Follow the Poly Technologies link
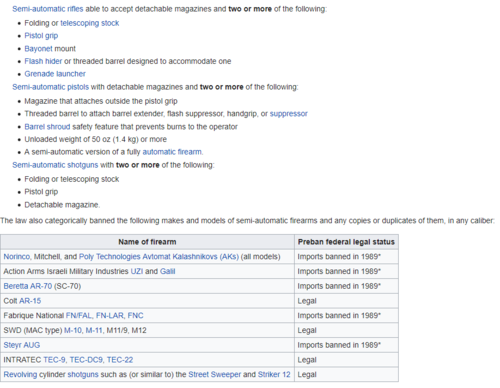This screenshot has height=388, width=500. point(110,257)
